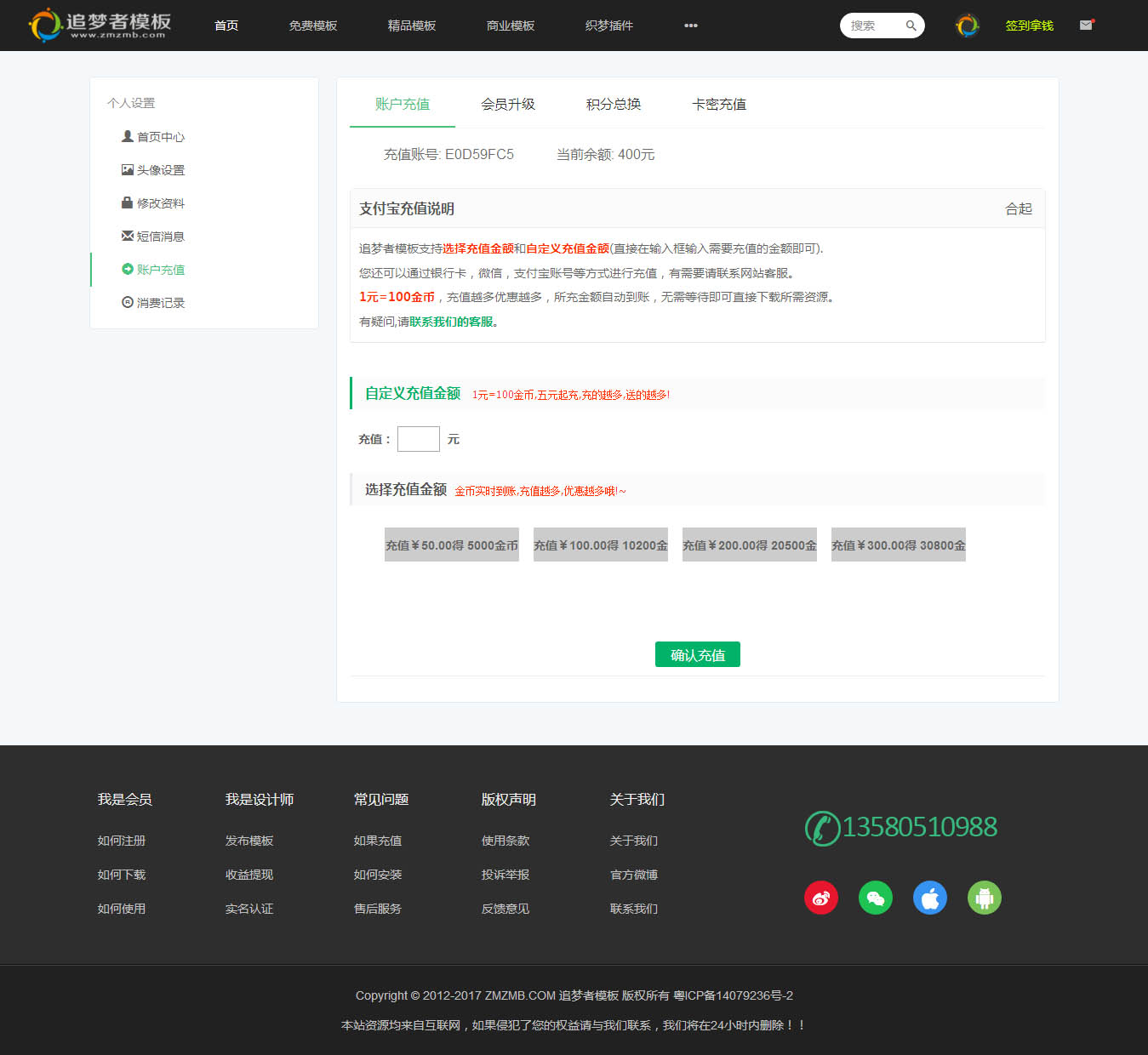Click the 签到拿钱 link
The image size is (1148, 1055).
1029,26
